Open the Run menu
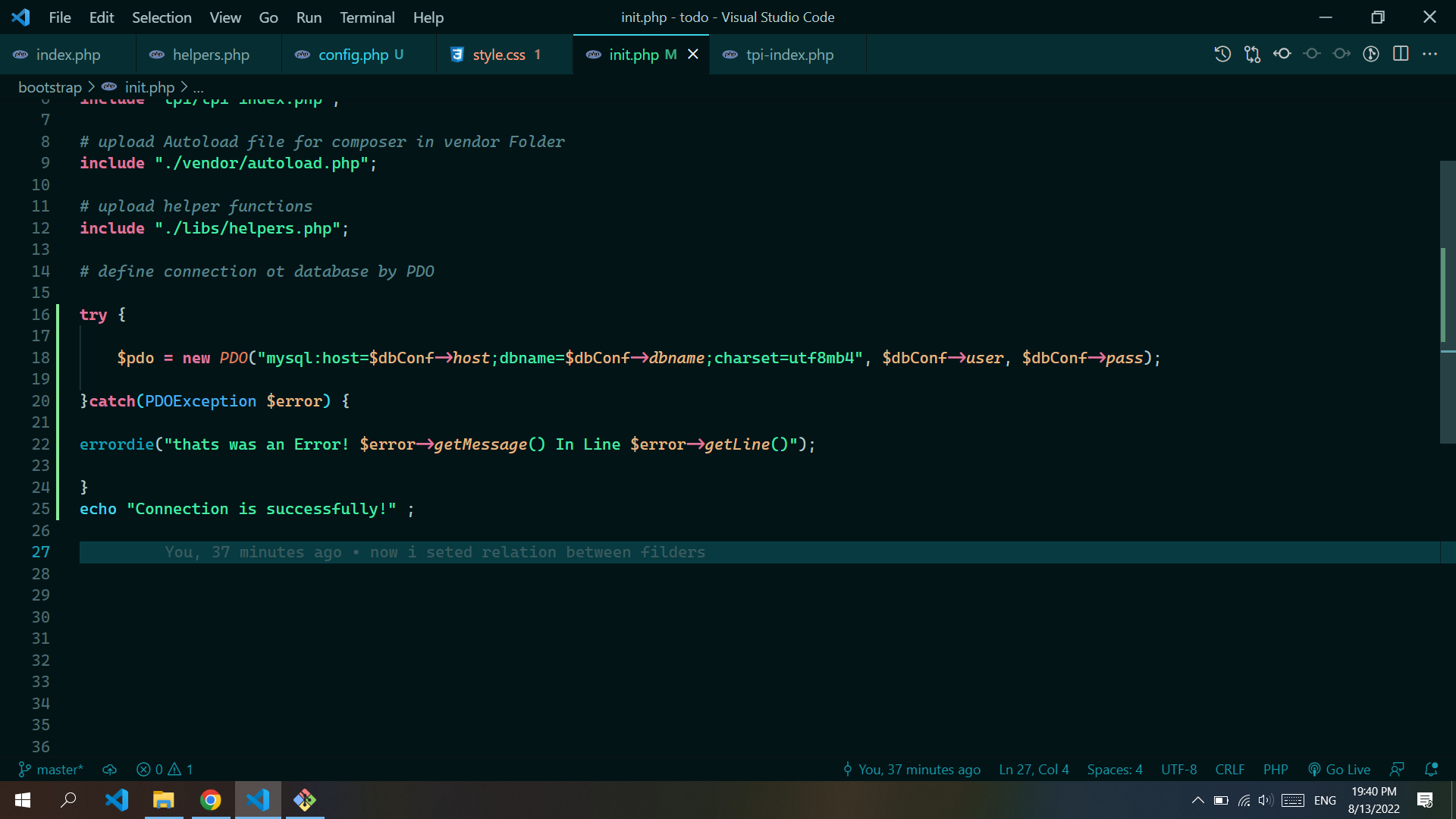Image resolution: width=1456 pixels, height=819 pixels. coord(309,17)
